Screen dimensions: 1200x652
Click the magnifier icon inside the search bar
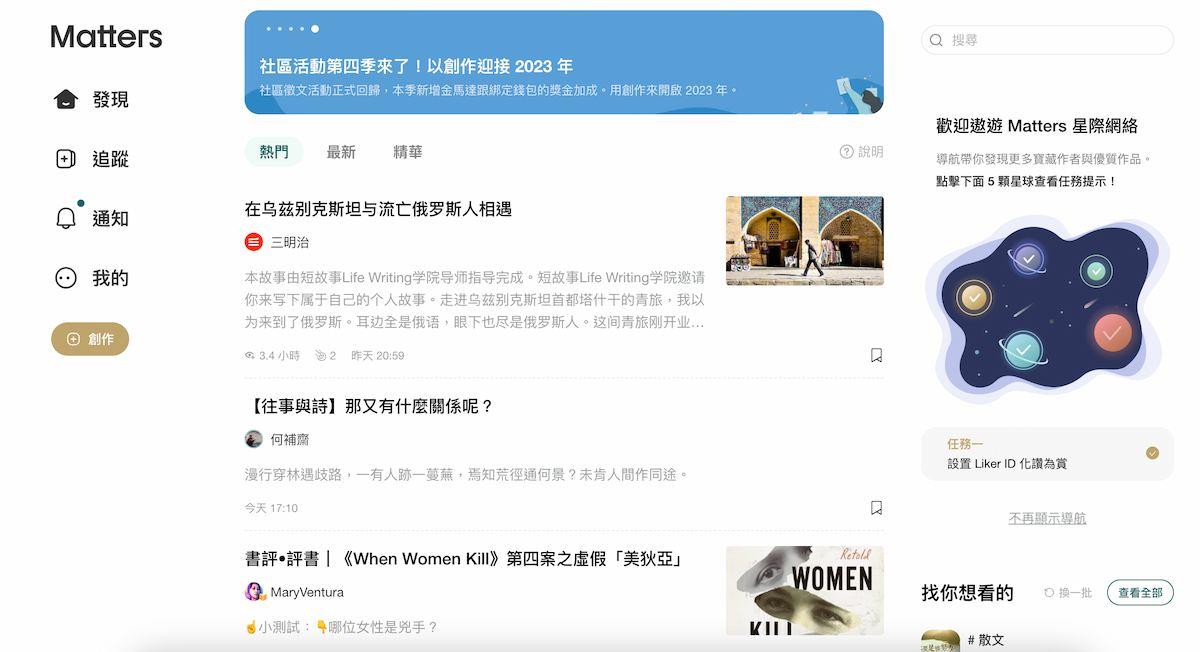pos(935,40)
